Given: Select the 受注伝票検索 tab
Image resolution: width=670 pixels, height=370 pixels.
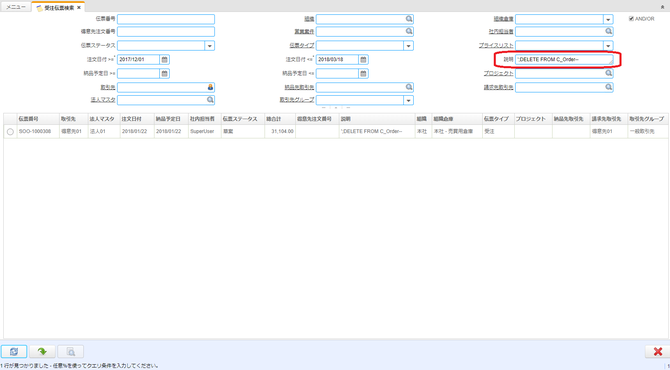Looking at the screenshot, I should [x=59, y=8].
